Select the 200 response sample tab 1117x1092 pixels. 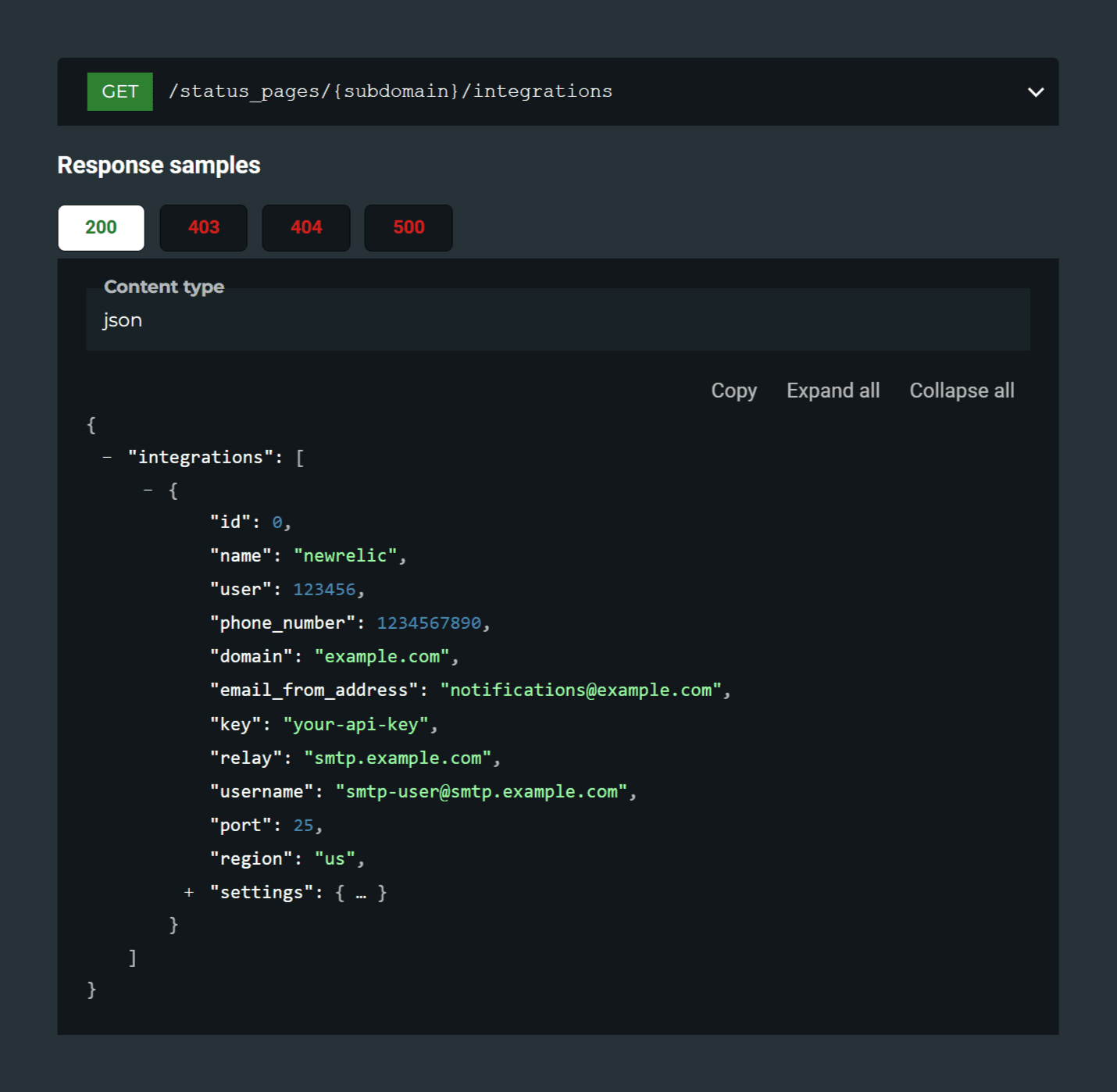point(101,227)
